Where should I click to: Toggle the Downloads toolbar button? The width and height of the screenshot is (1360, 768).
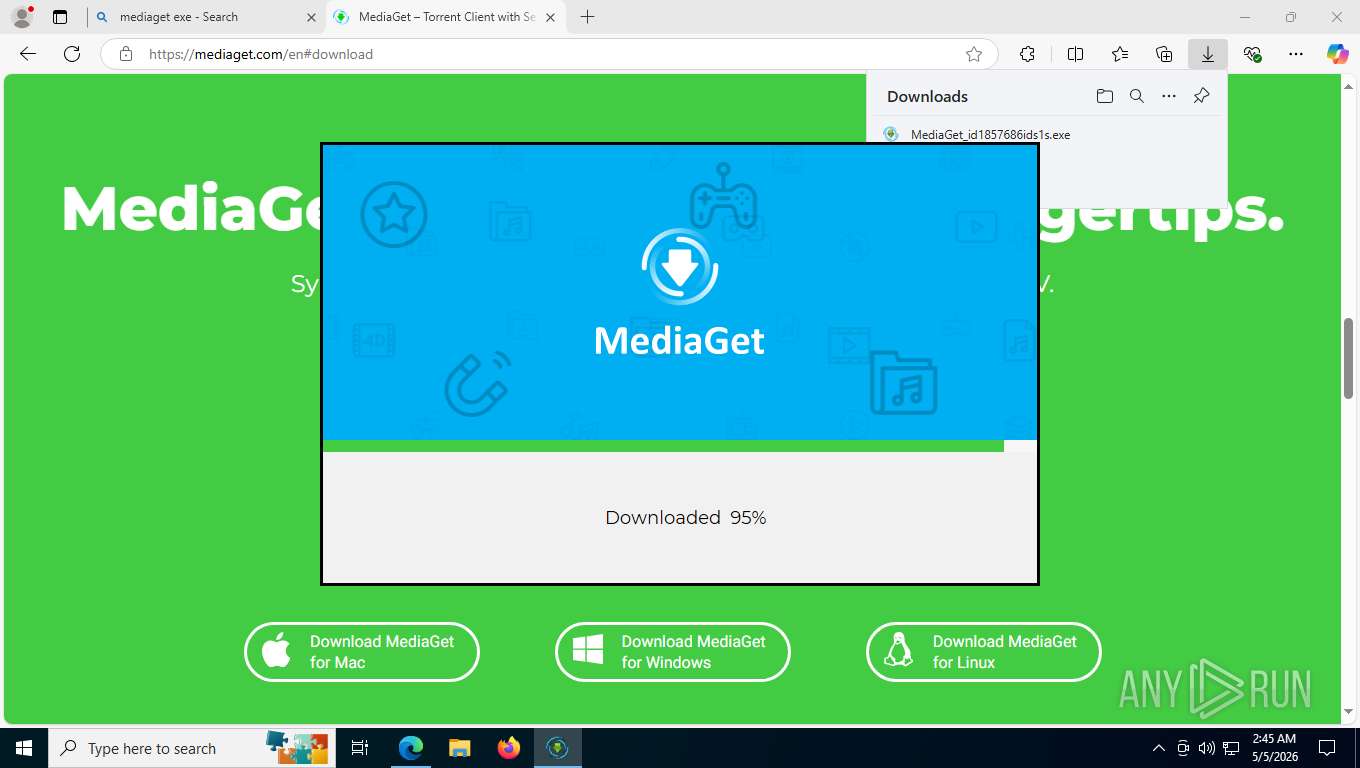point(1208,54)
